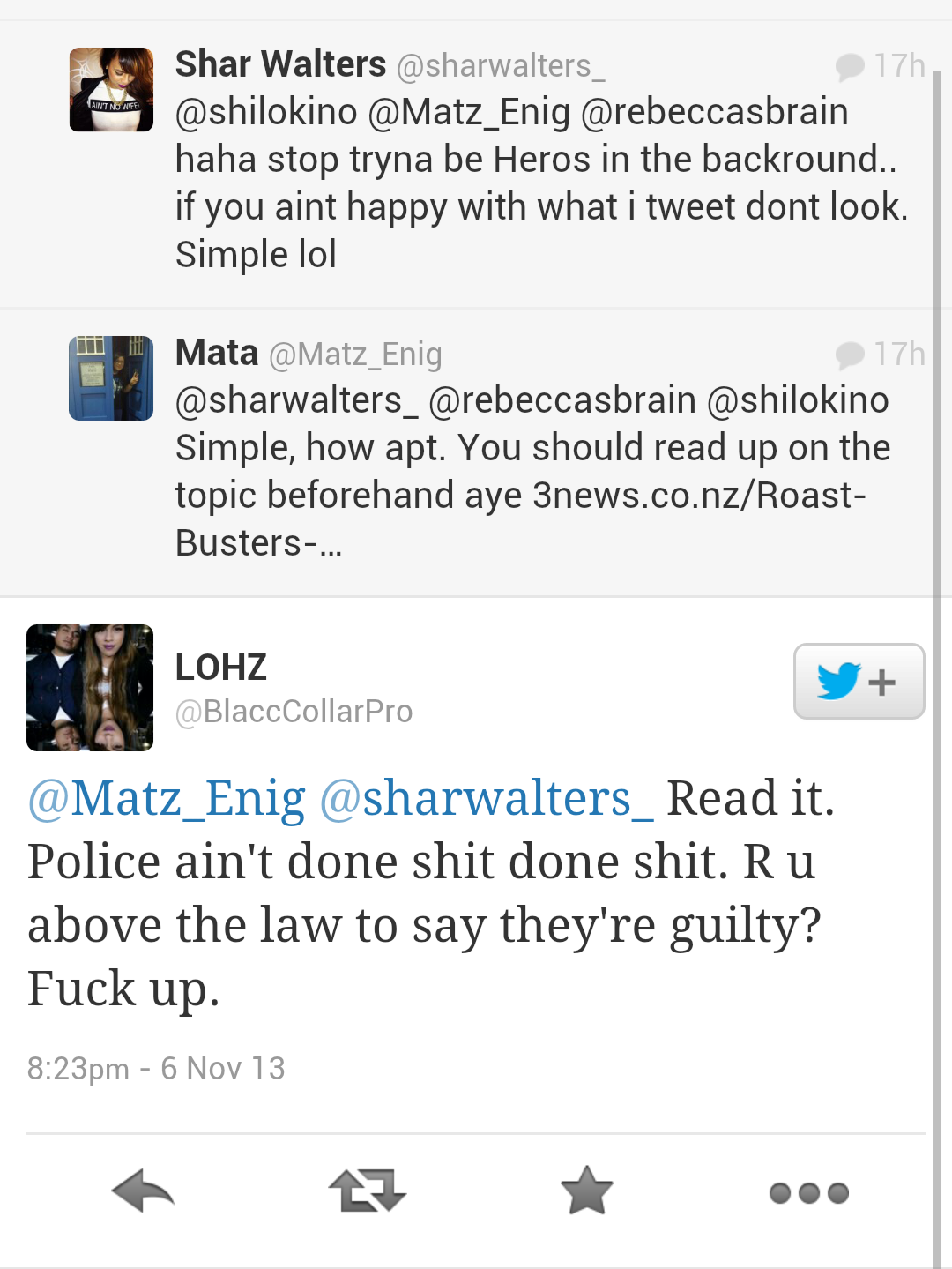Favorite the tweet with the star icon
This screenshot has height=1269, width=952.
coord(587,1191)
